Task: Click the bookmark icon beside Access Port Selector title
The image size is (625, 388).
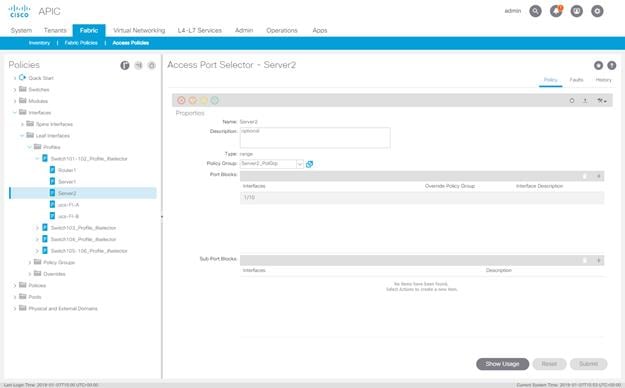Action: [598, 65]
